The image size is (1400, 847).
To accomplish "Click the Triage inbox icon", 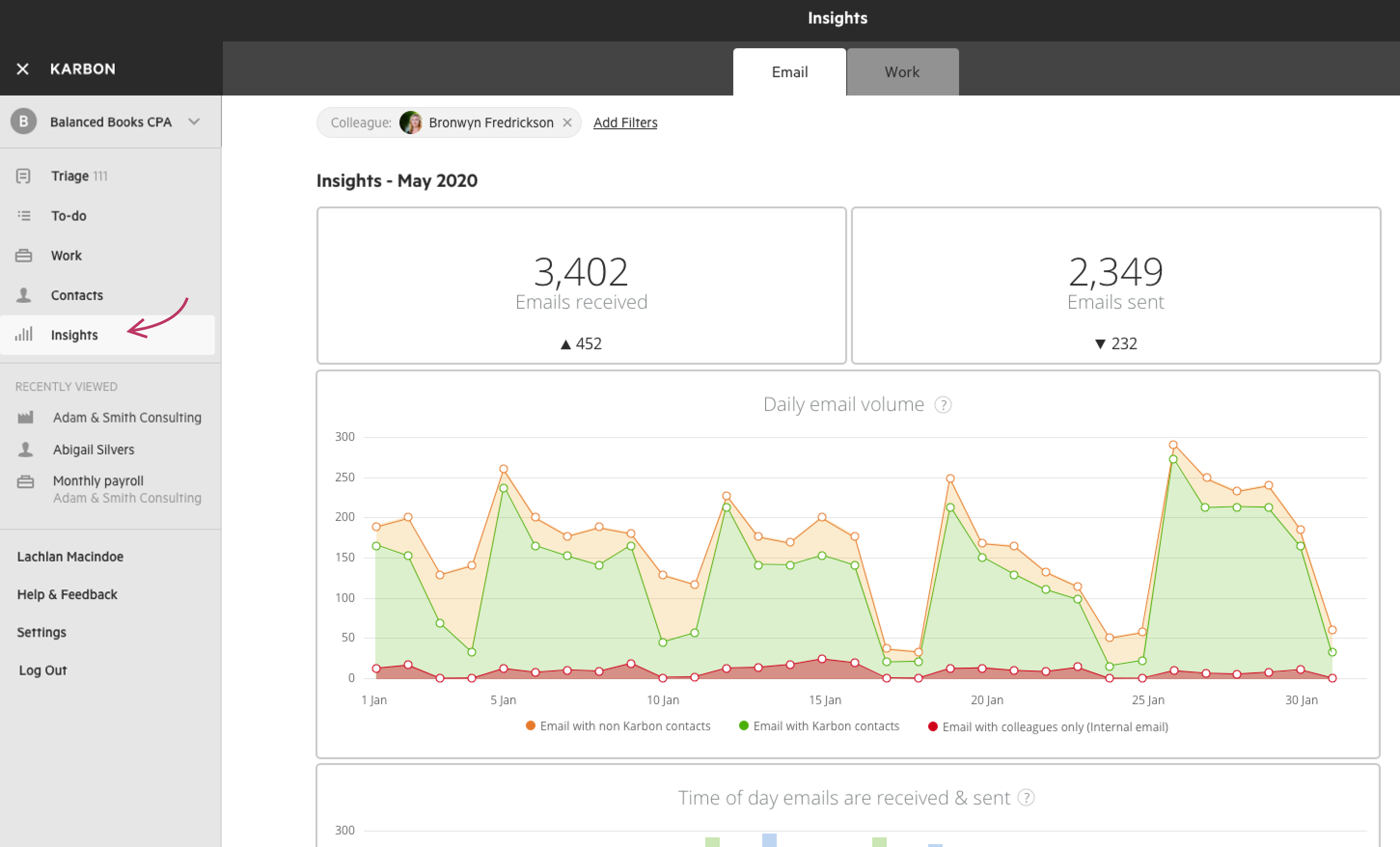I will pos(23,176).
